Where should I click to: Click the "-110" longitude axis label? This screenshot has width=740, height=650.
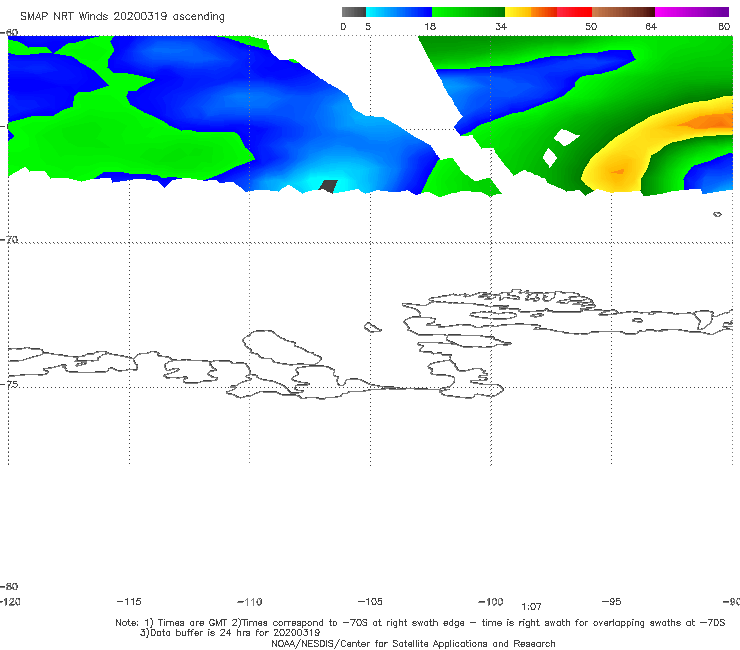tap(250, 602)
